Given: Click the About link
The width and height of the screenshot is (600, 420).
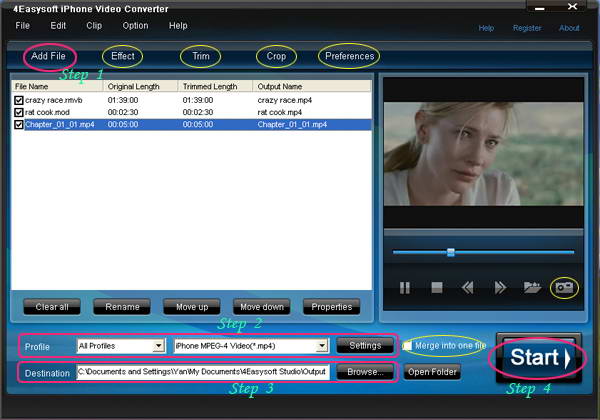Looking at the screenshot, I should click(x=569, y=28).
